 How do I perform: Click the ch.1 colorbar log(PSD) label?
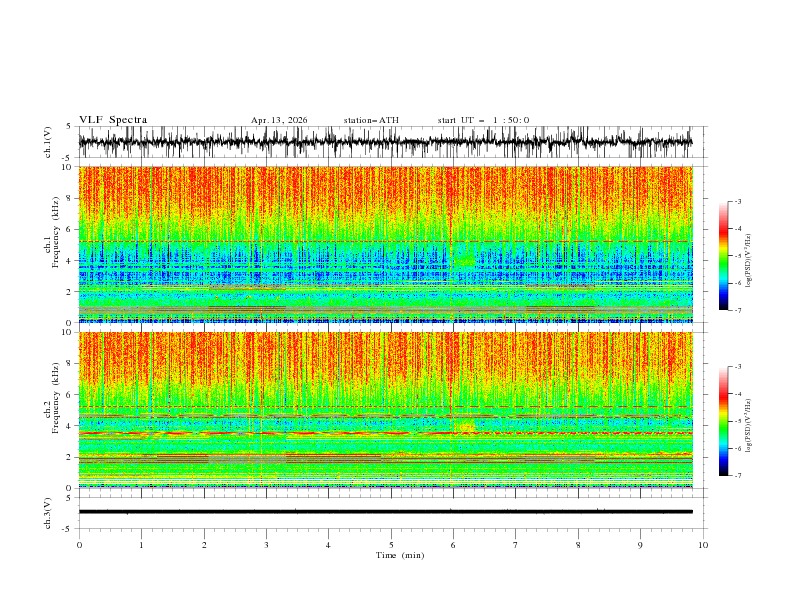pyautogui.click(x=749, y=261)
